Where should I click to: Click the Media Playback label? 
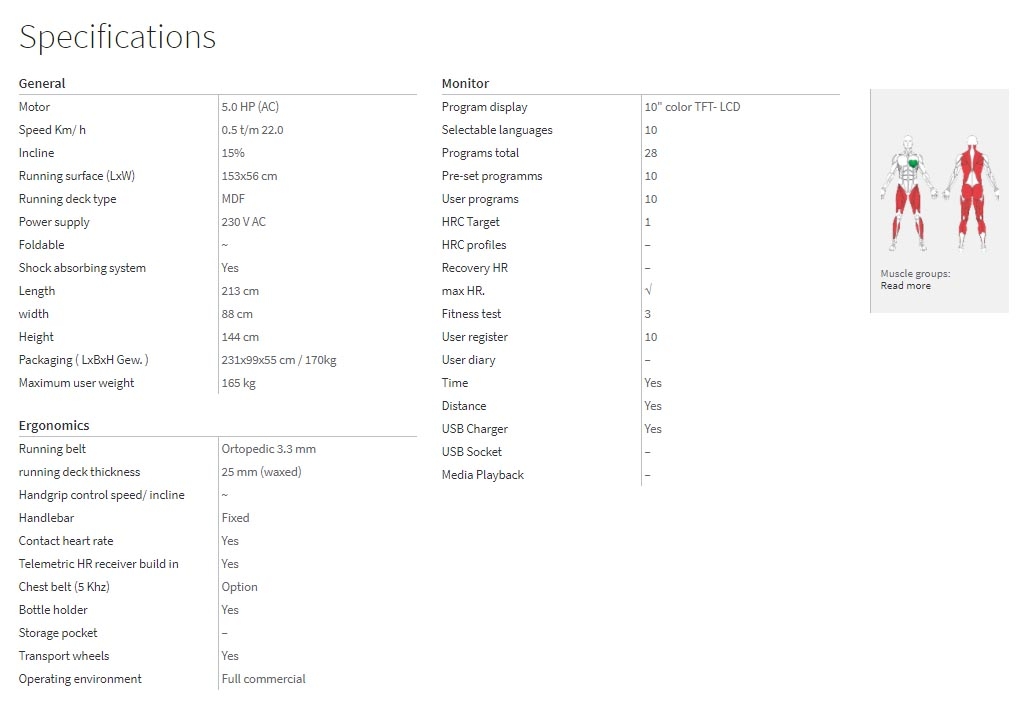click(483, 475)
